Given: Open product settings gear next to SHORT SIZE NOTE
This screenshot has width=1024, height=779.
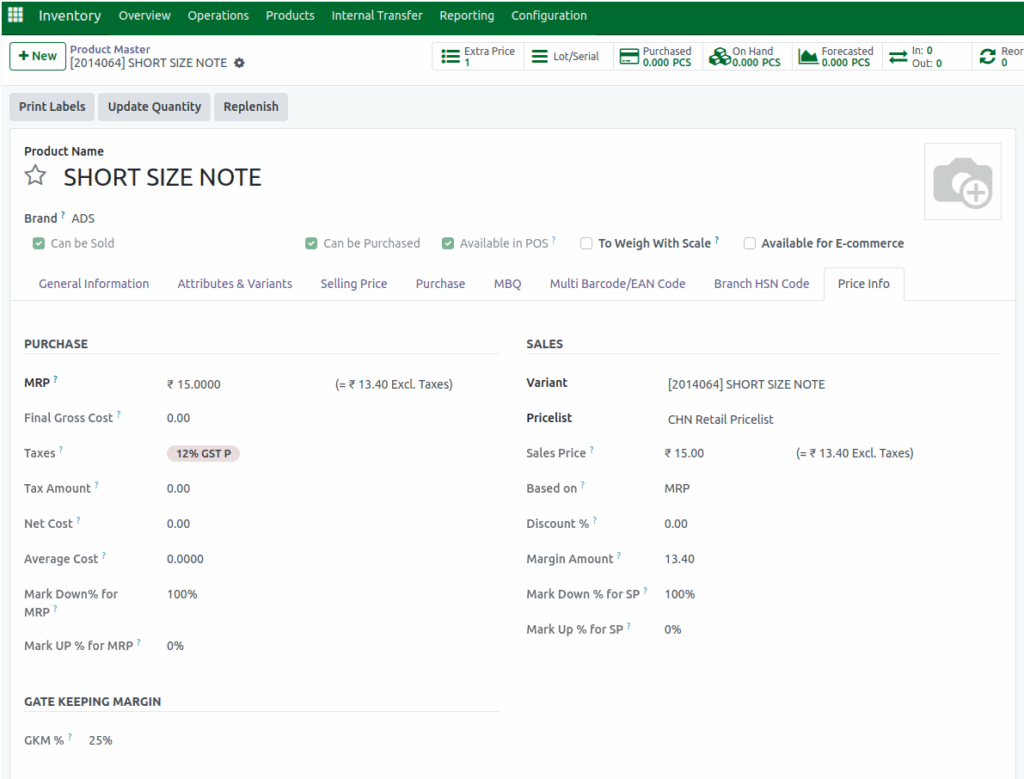Looking at the screenshot, I should point(239,61).
